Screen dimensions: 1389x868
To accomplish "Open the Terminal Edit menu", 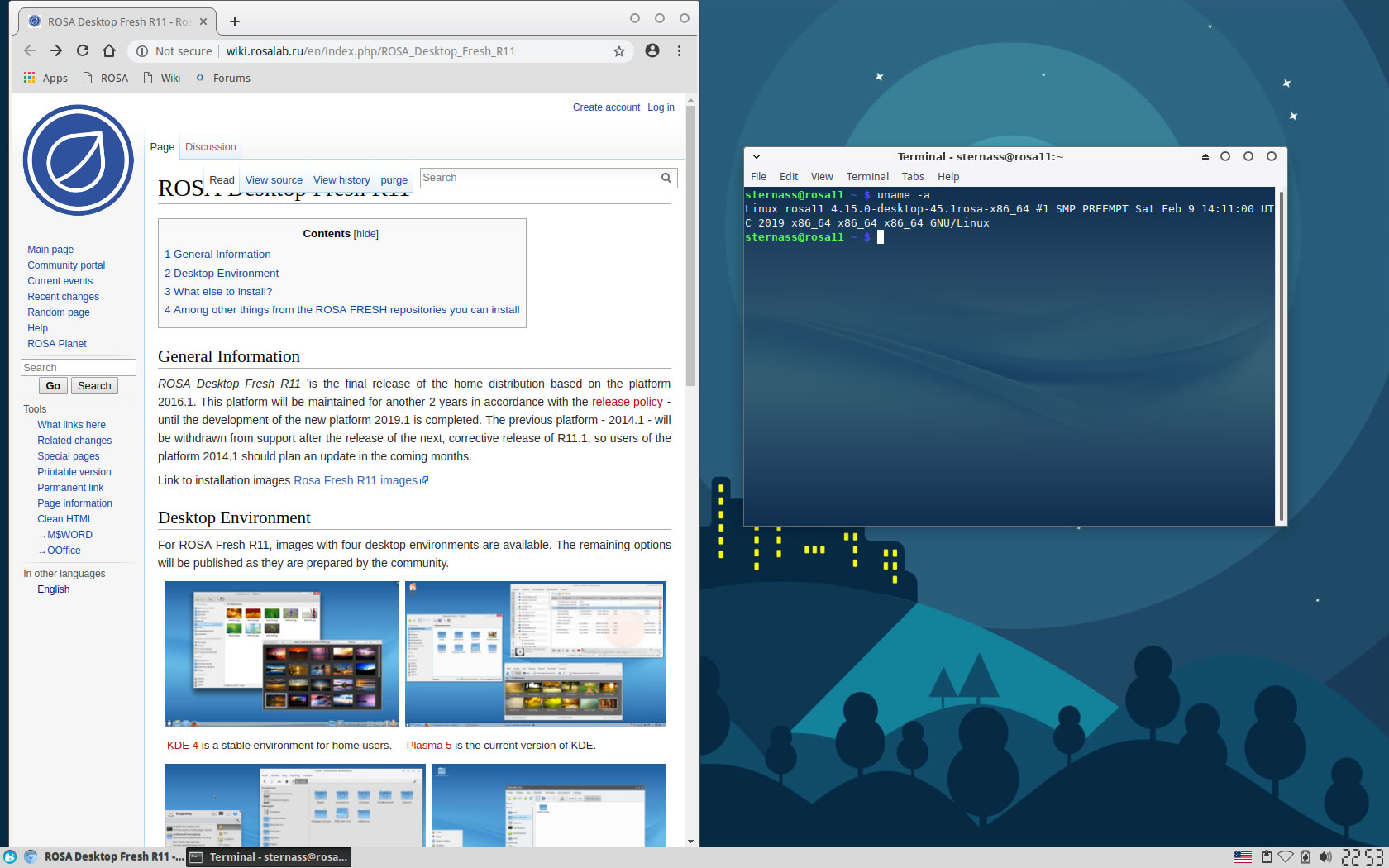I will (x=789, y=177).
